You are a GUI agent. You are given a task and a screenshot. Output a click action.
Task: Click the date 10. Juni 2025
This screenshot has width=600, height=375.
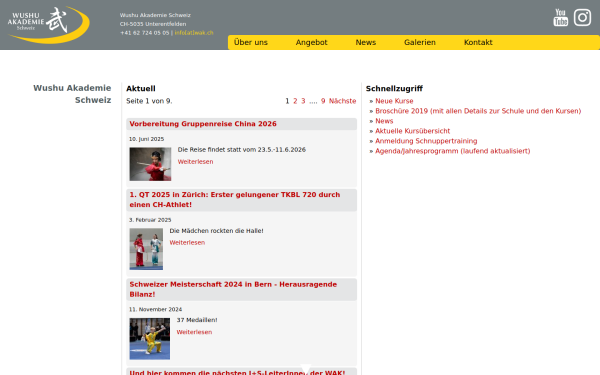147,139
